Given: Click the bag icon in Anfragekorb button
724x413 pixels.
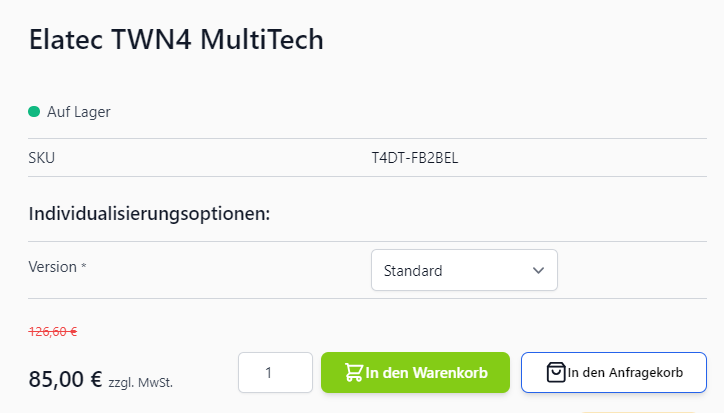Looking at the screenshot, I should [556, 373].
